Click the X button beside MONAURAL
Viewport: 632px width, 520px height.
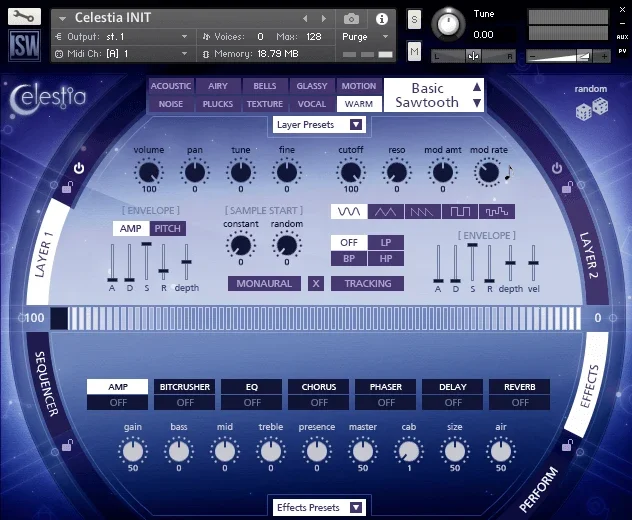coord(316,283)
